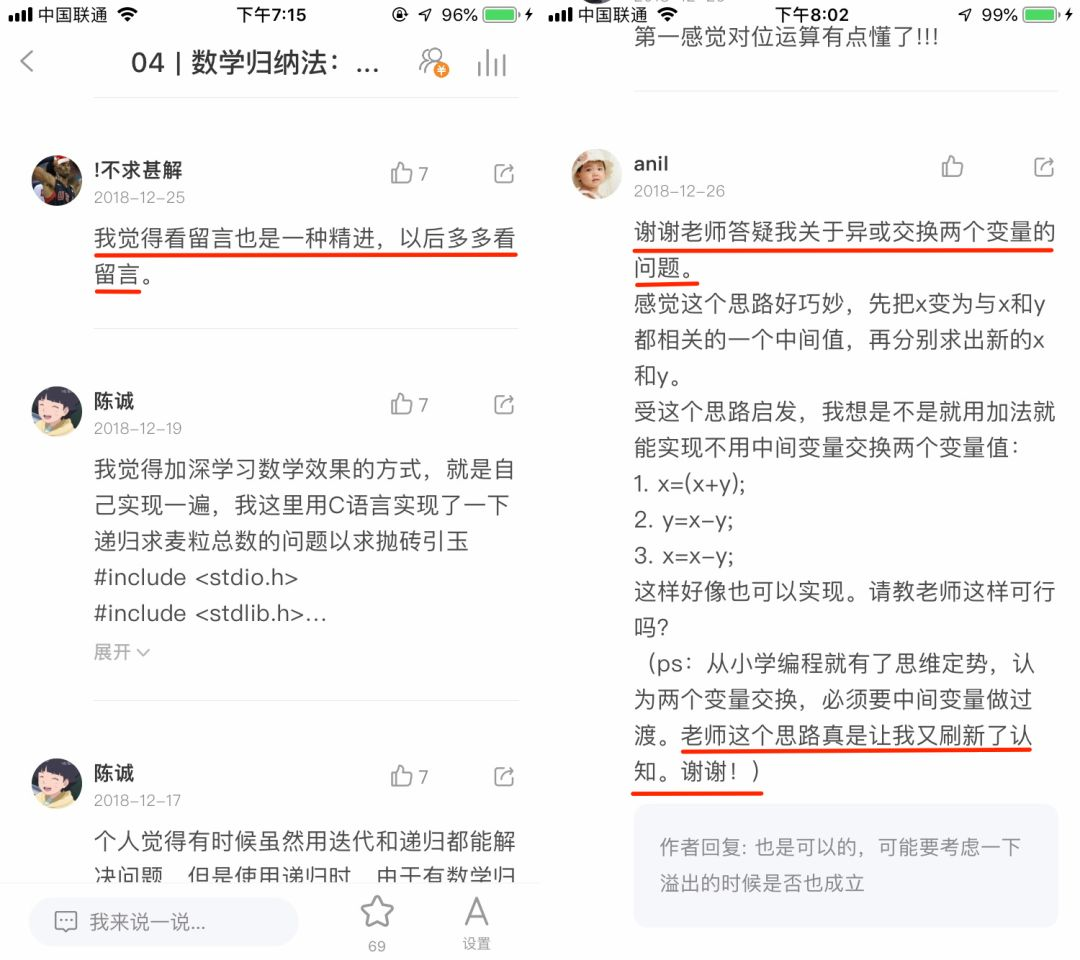Open the audio bars icon in the header

point(491,63)
